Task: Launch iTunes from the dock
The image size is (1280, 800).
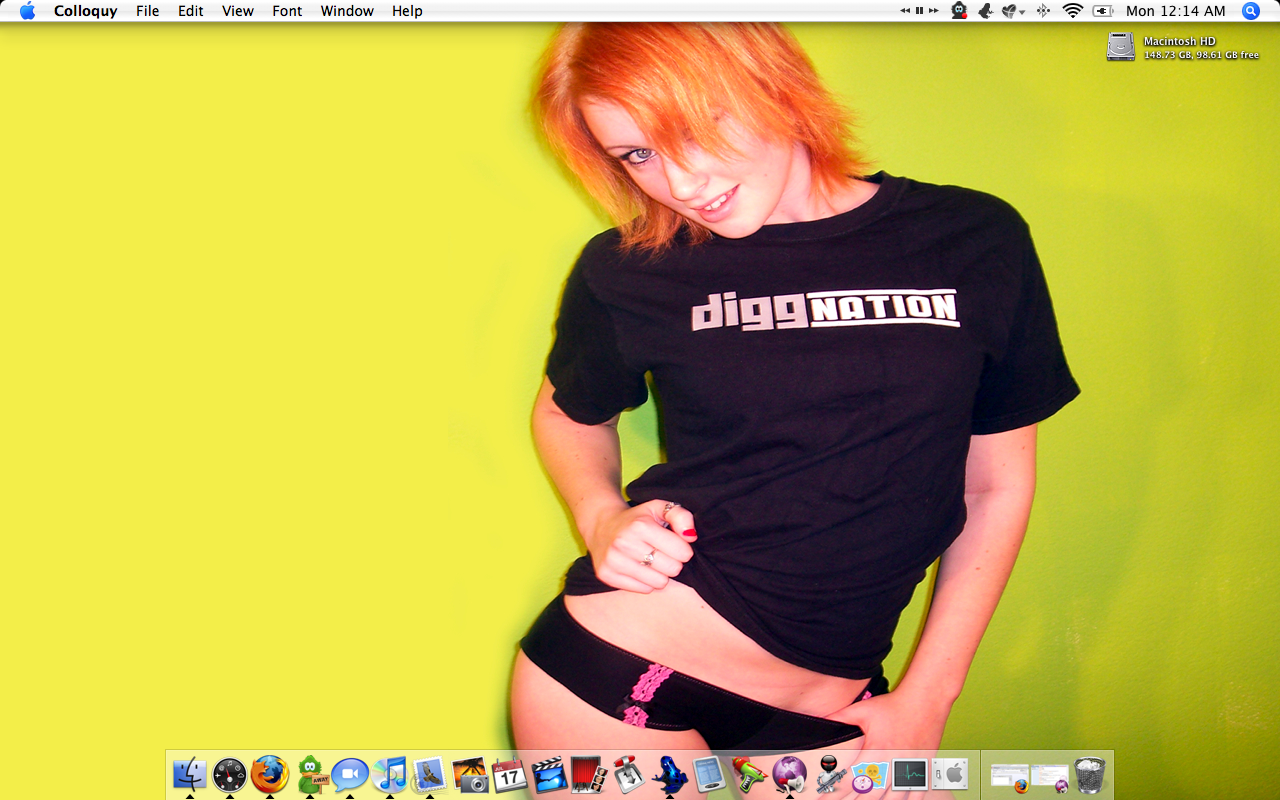Action: tap(390, 775)
